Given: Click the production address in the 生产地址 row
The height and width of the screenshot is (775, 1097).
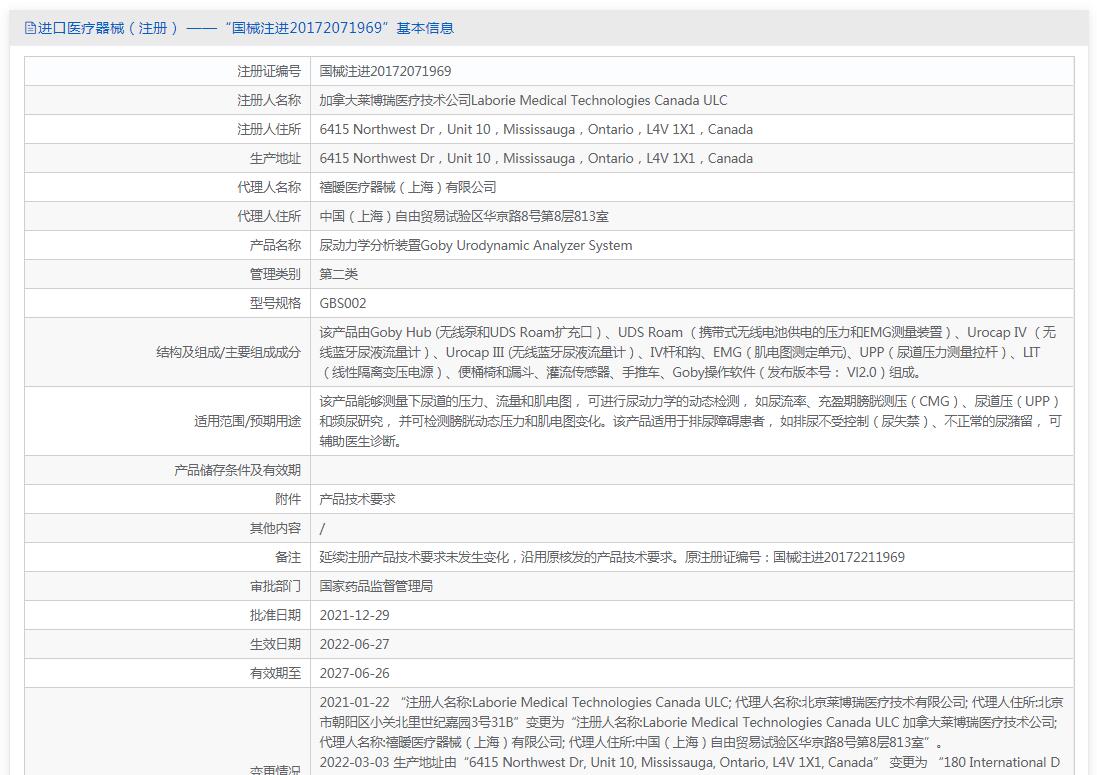Looking at the screenshot, I should click(x=536, y=159).
